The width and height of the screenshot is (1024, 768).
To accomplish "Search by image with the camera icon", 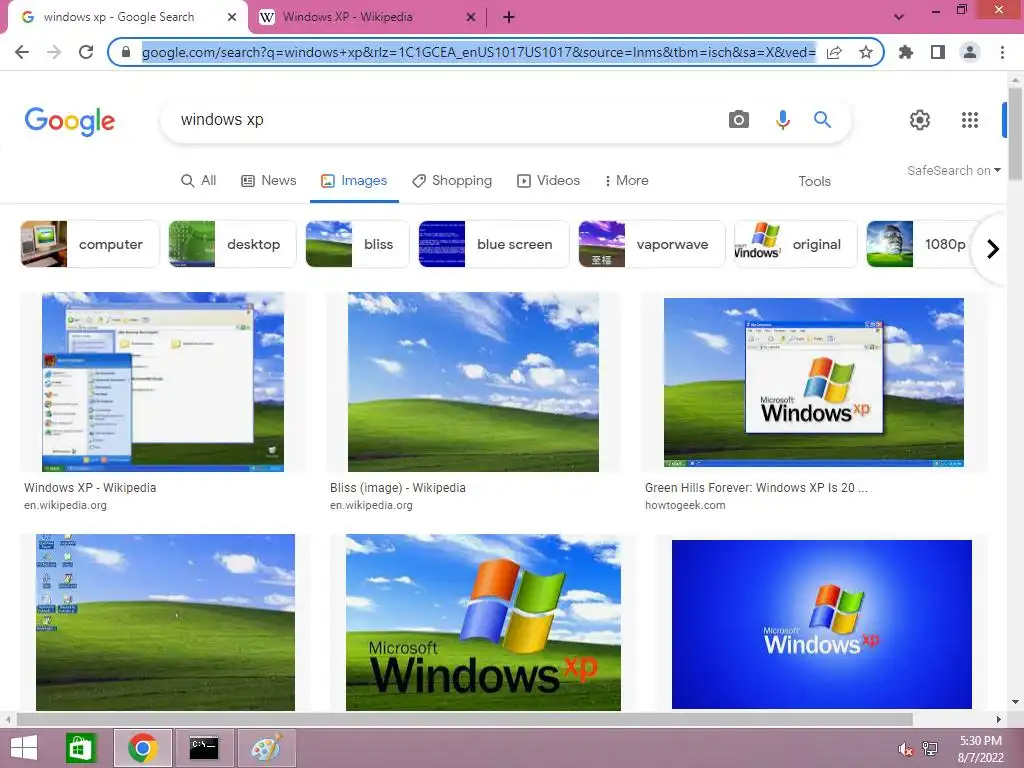I will coord(739,120).
